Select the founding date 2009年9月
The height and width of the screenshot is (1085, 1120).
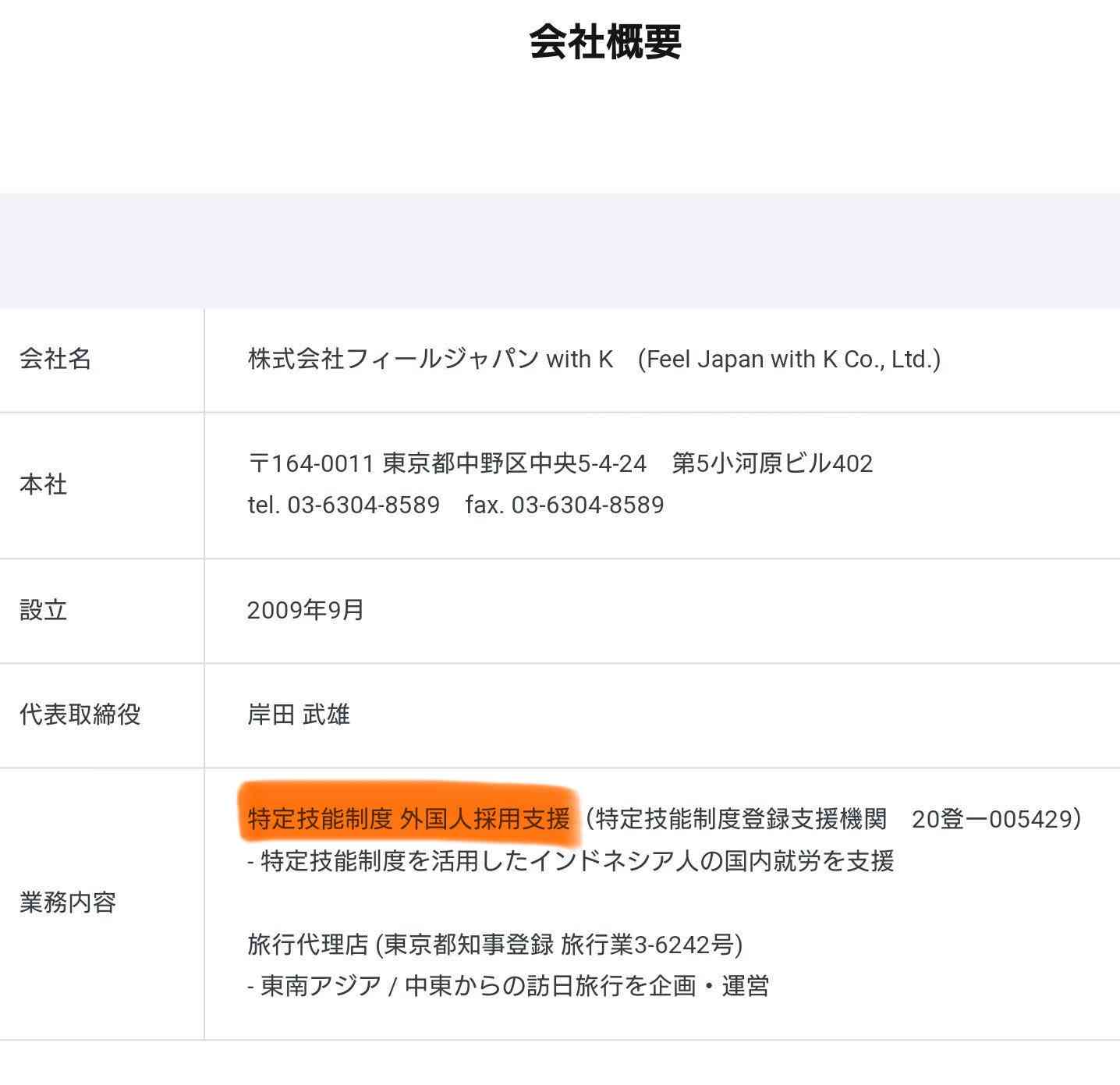306,610
